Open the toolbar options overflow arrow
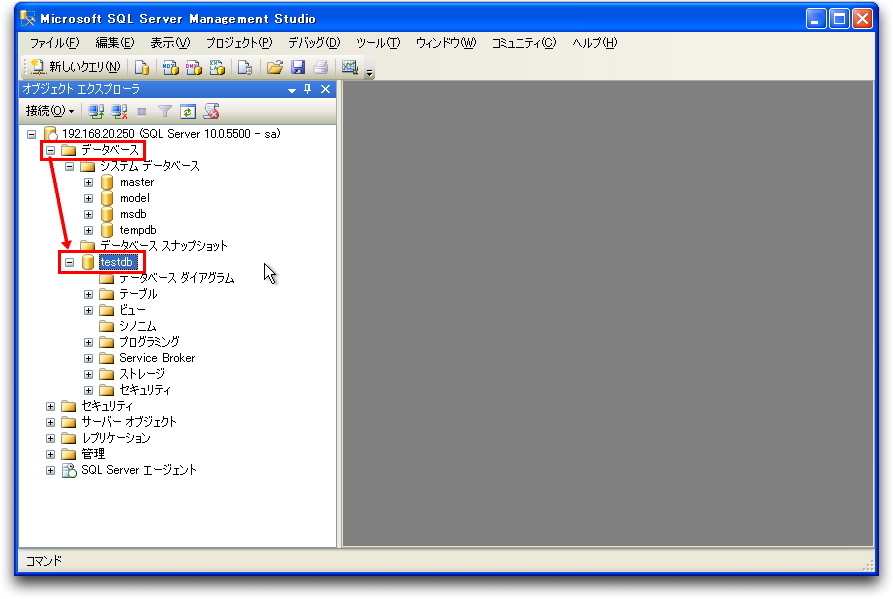The height and width of the screenshot is (599, 893). click(370, 72)
